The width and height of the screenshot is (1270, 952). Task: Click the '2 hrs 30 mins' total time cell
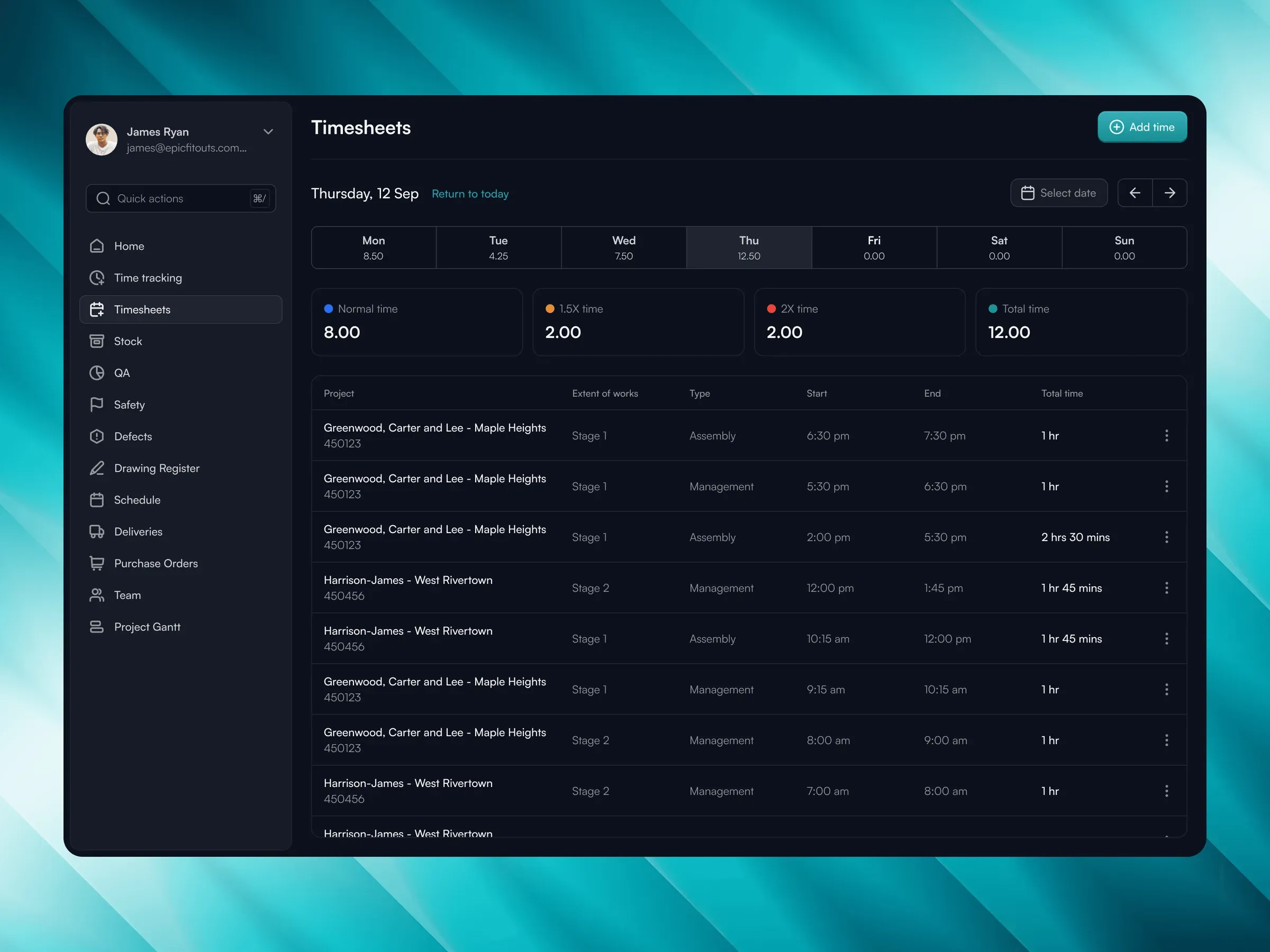[x=1075, y=537]
